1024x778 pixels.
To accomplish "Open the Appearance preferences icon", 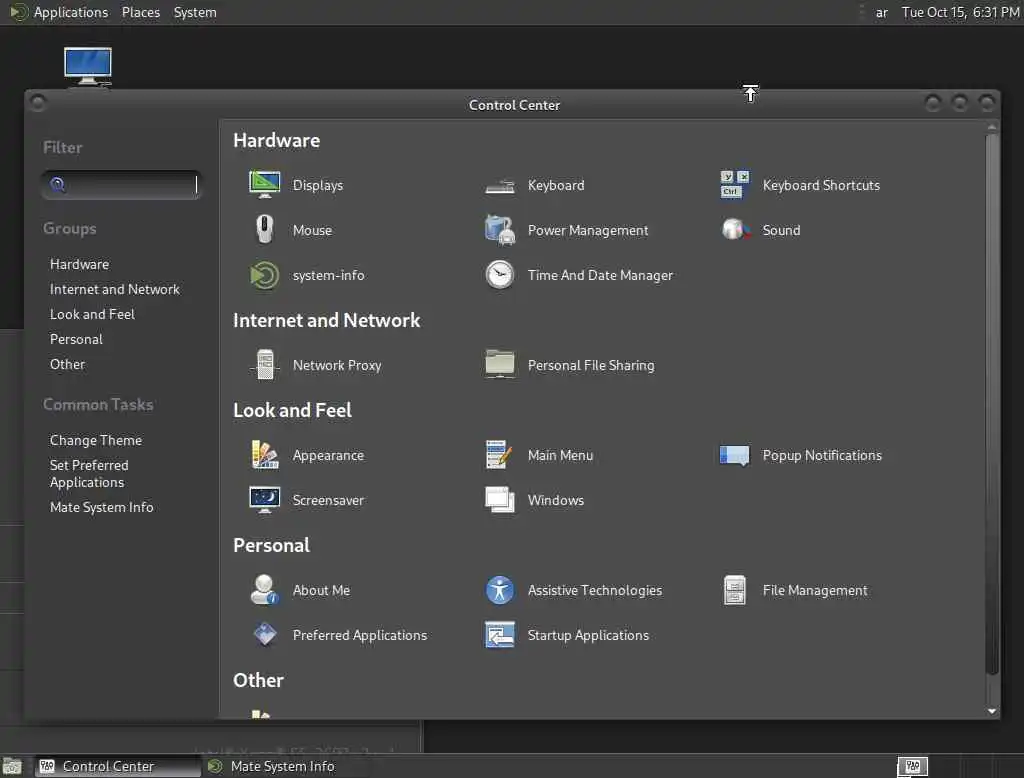I will [264, 455].
